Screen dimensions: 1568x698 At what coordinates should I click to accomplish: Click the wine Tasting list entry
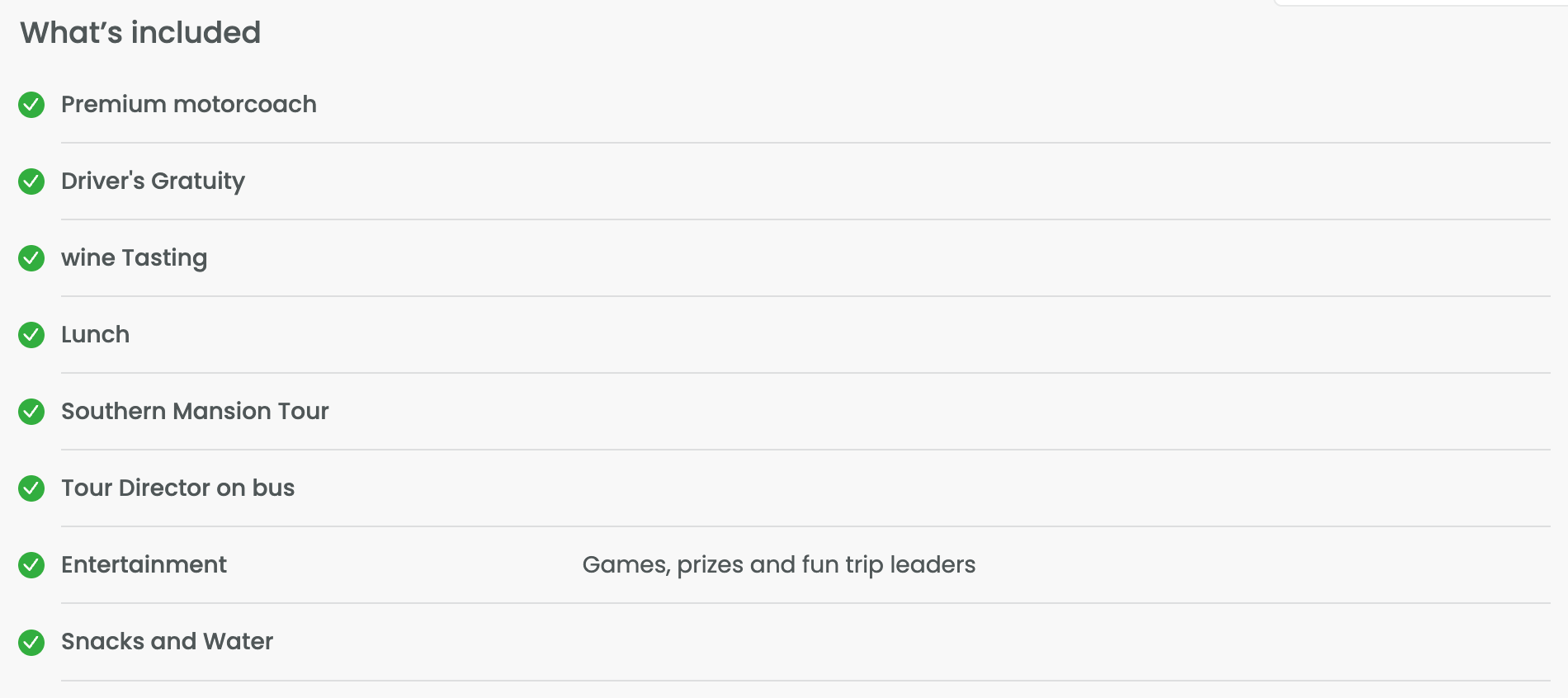point(134,258)
